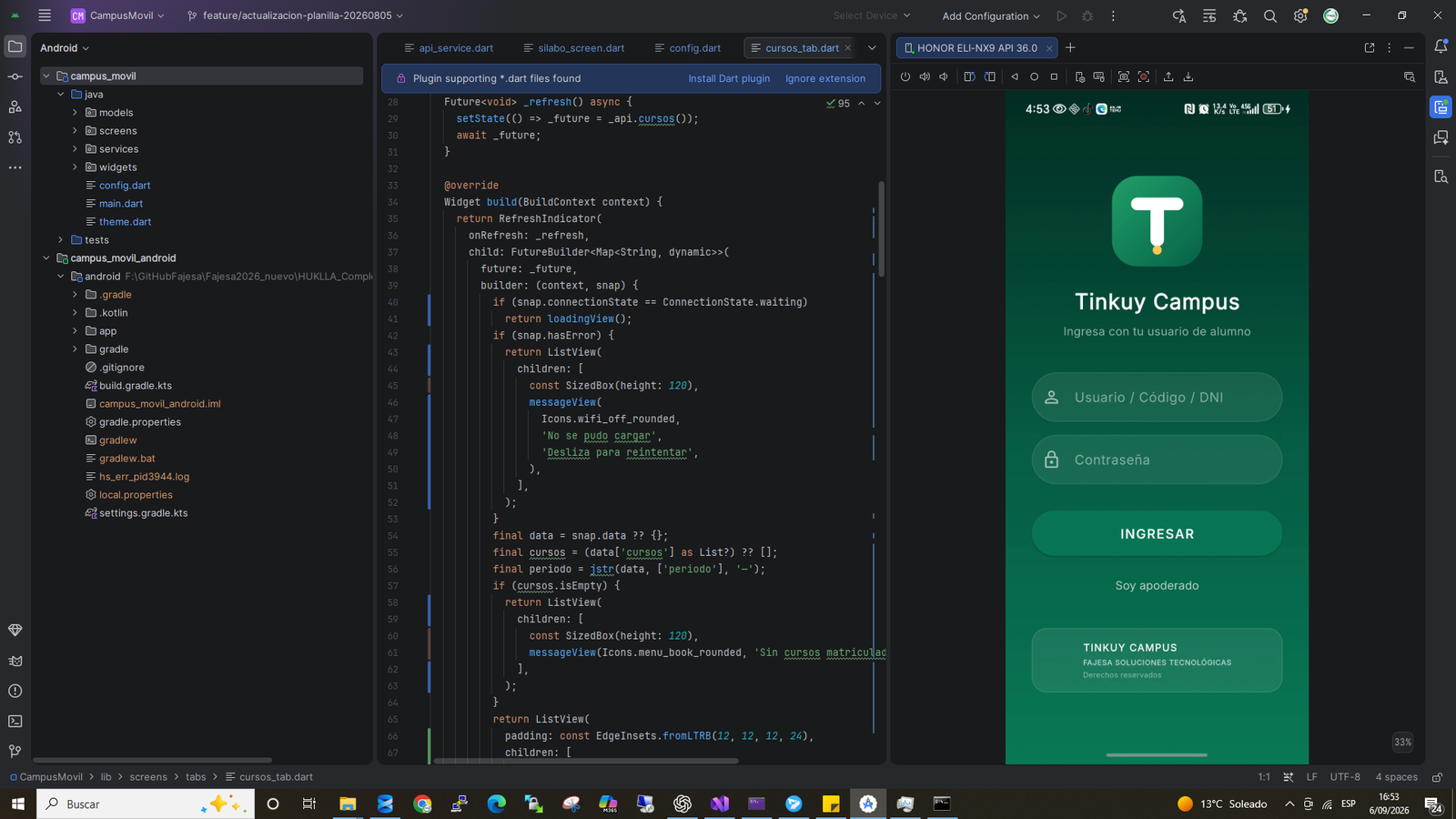This screenshot has width=1456, height=819.
Task: Open the Device Manager panel
Action: pyautogui.click(x=1441, y=77)
